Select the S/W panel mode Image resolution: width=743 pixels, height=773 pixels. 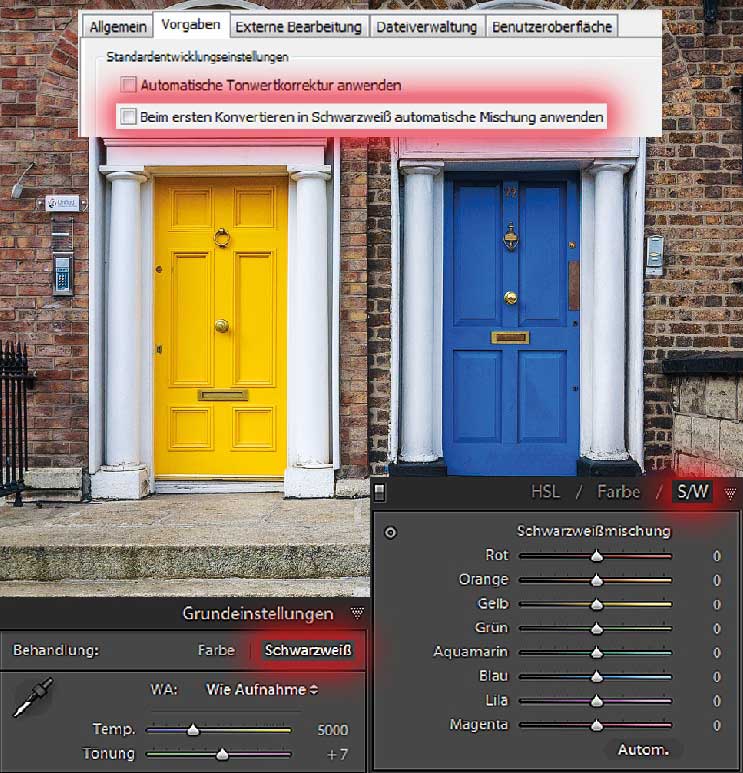pyautogui.click(x=693, y=492)
